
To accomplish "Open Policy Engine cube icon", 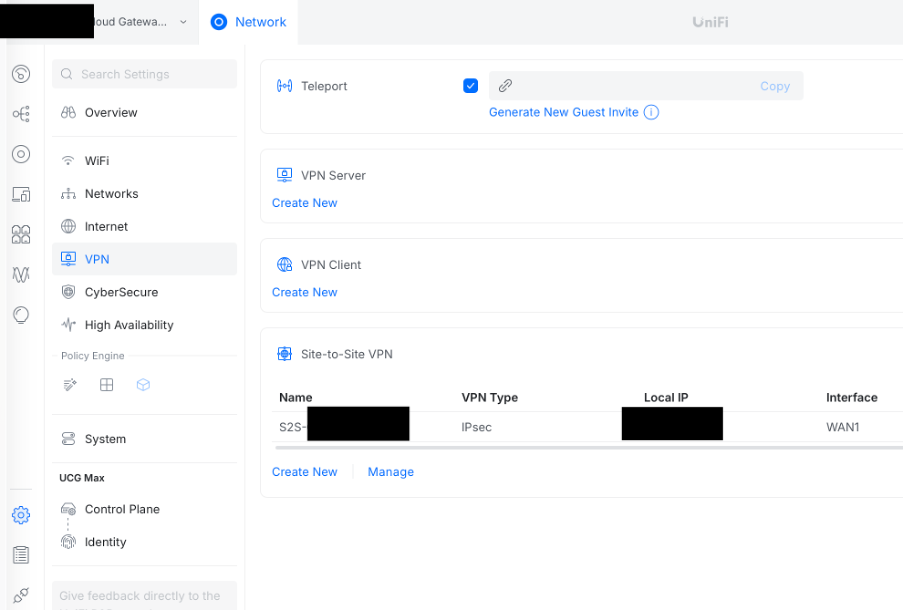I will (143, 385).
